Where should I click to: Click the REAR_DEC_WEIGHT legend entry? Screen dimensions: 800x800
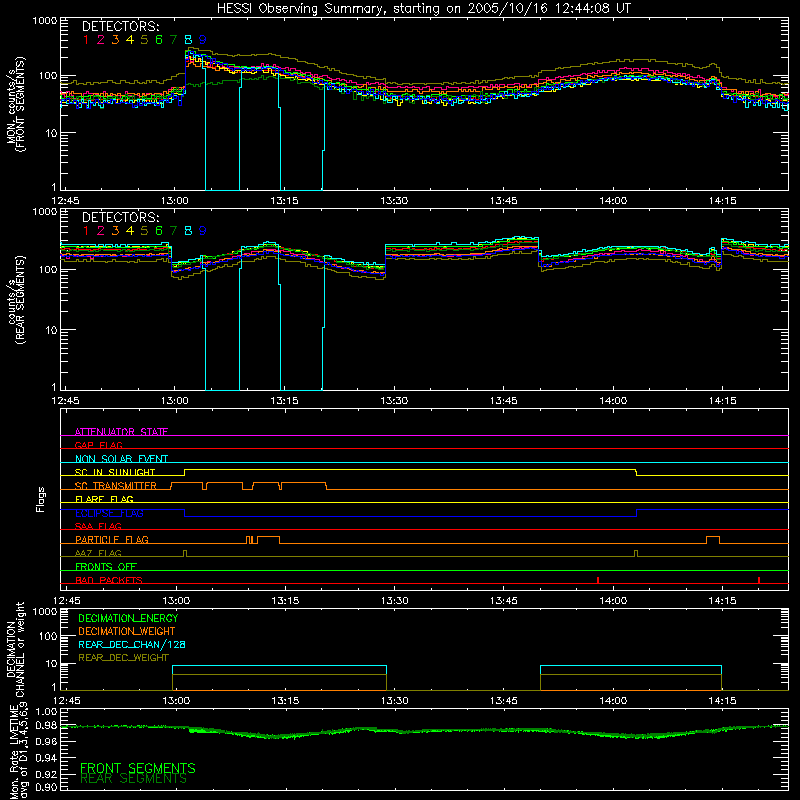pyautogui.click(x=123, y=658)
